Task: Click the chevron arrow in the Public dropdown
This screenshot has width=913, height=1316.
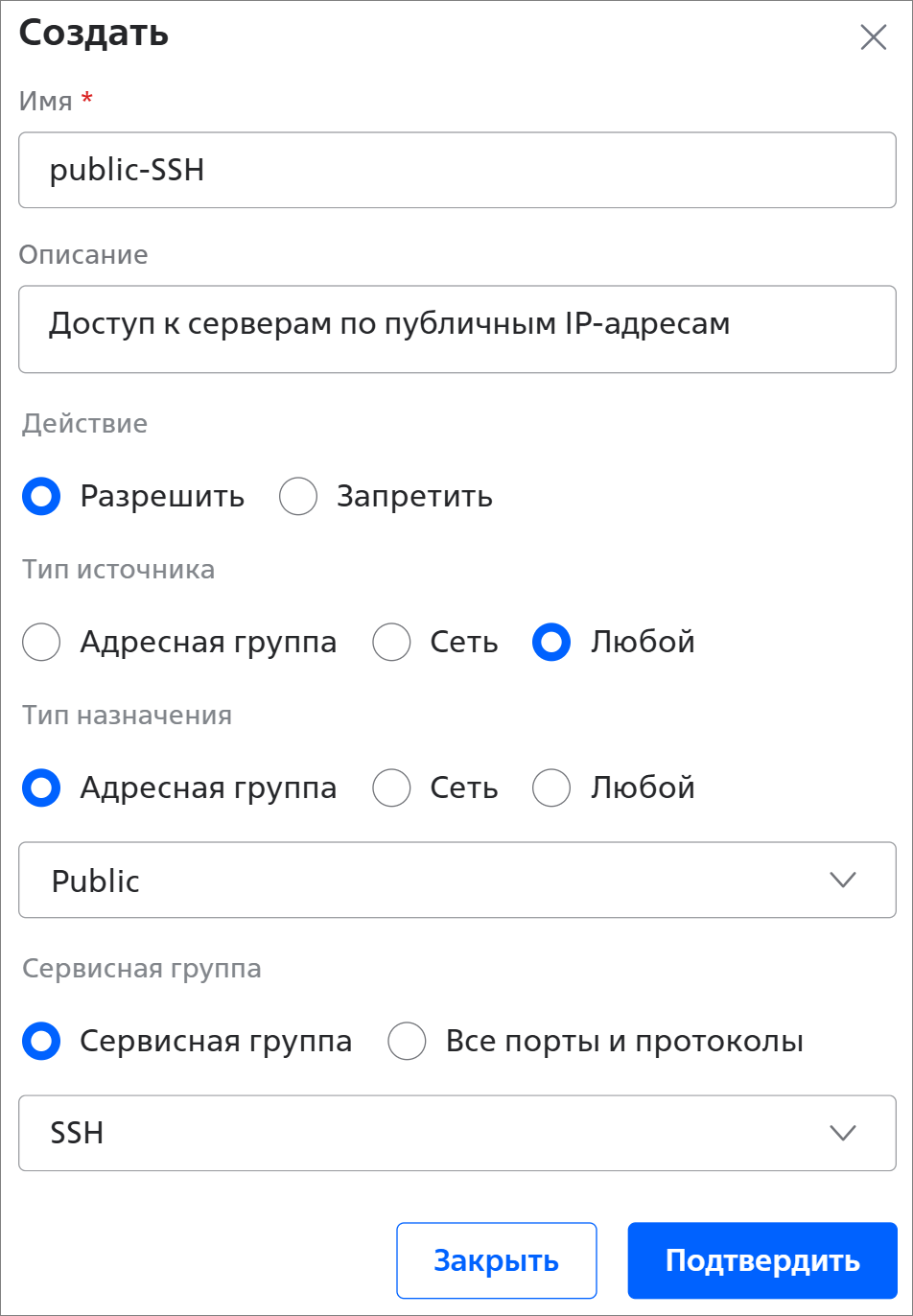Action: pos(842,880)
